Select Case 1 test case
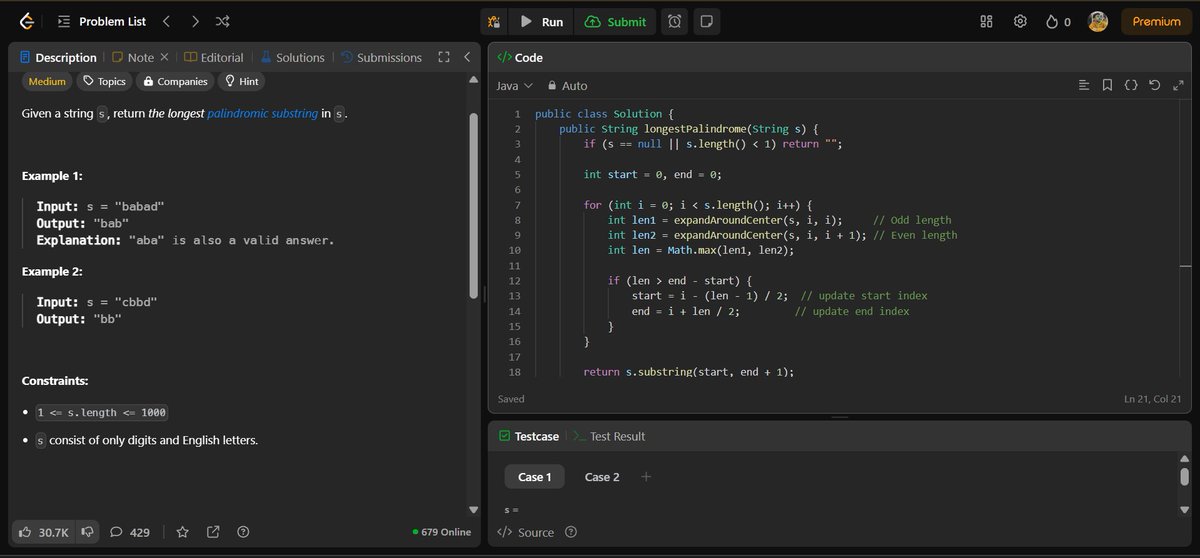The image size is (1200, 558). tap(535, 477)
